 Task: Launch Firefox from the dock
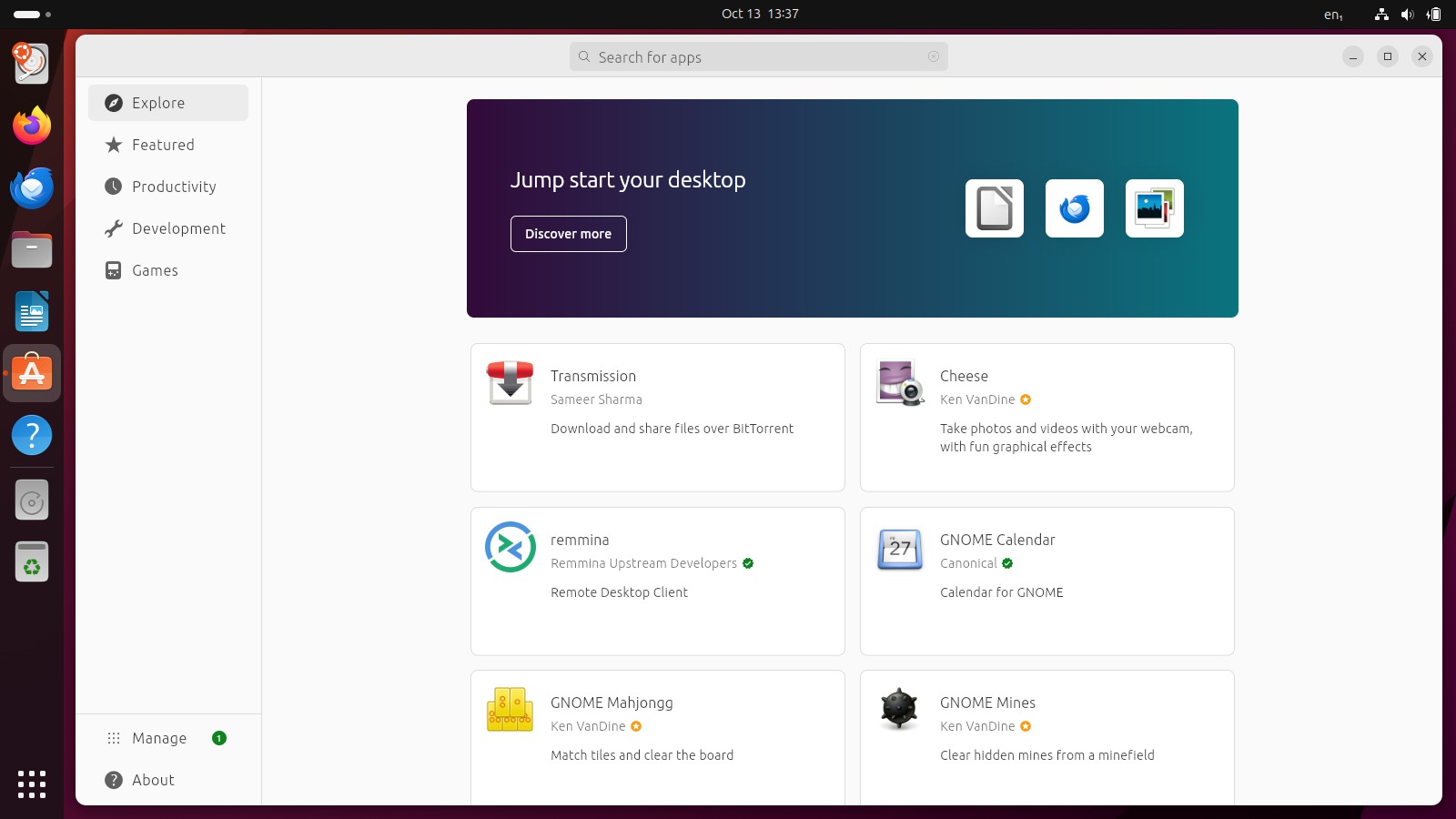[32, 126]
